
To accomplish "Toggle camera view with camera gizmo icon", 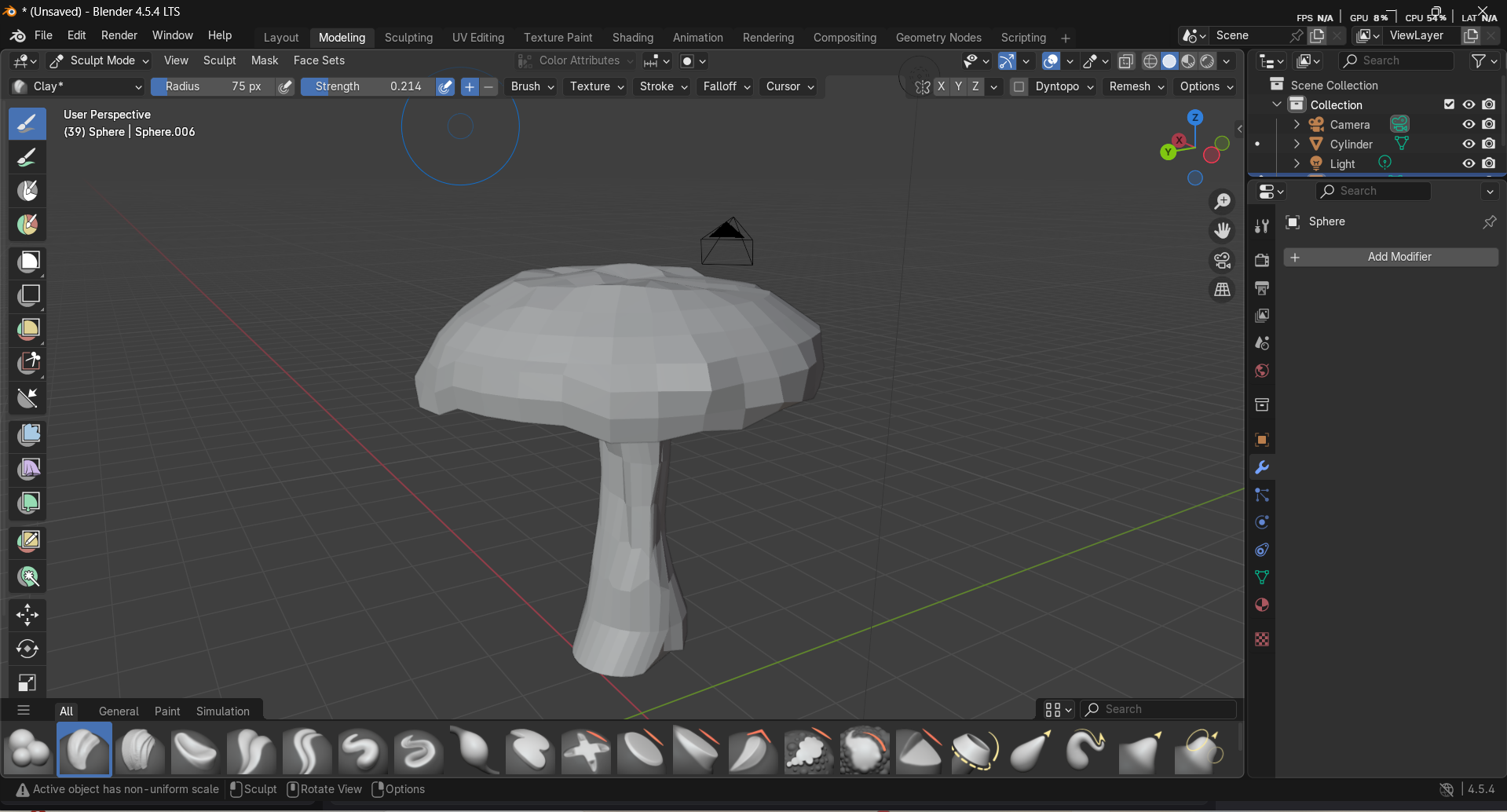I will 1222,261.
